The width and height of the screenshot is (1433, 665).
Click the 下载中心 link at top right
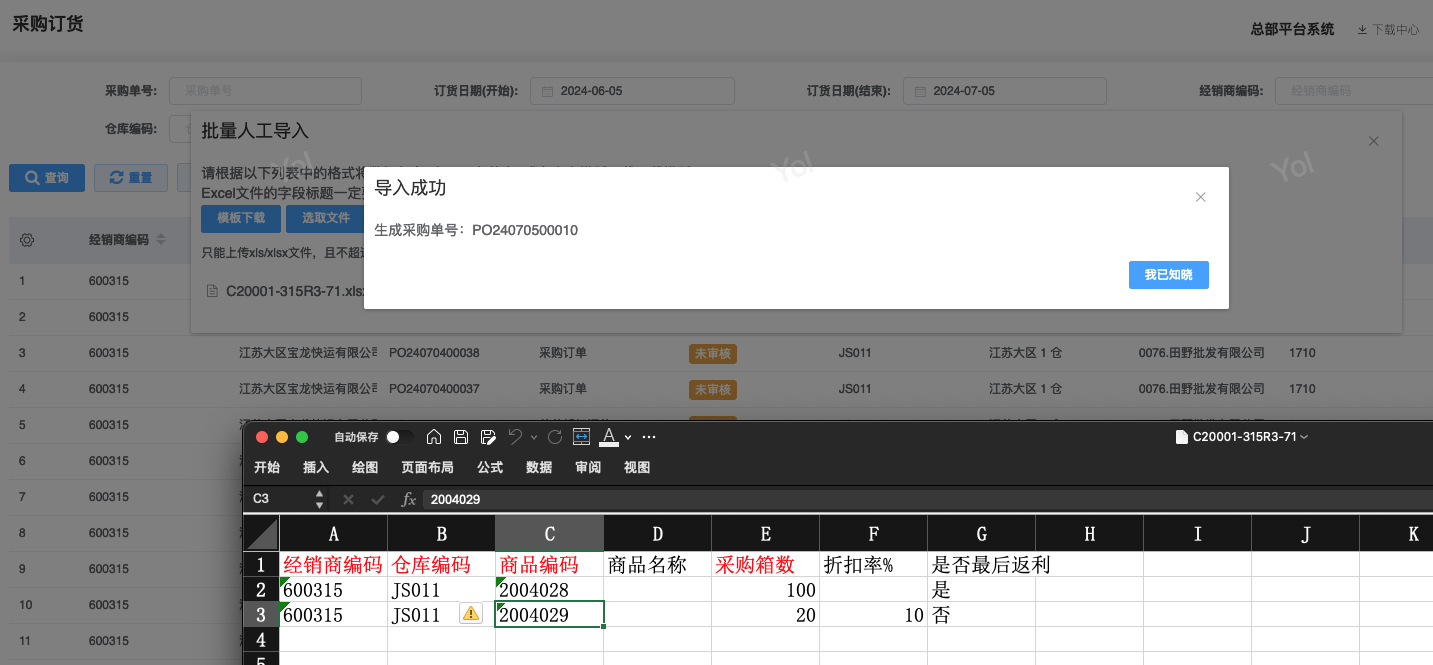1388,30
